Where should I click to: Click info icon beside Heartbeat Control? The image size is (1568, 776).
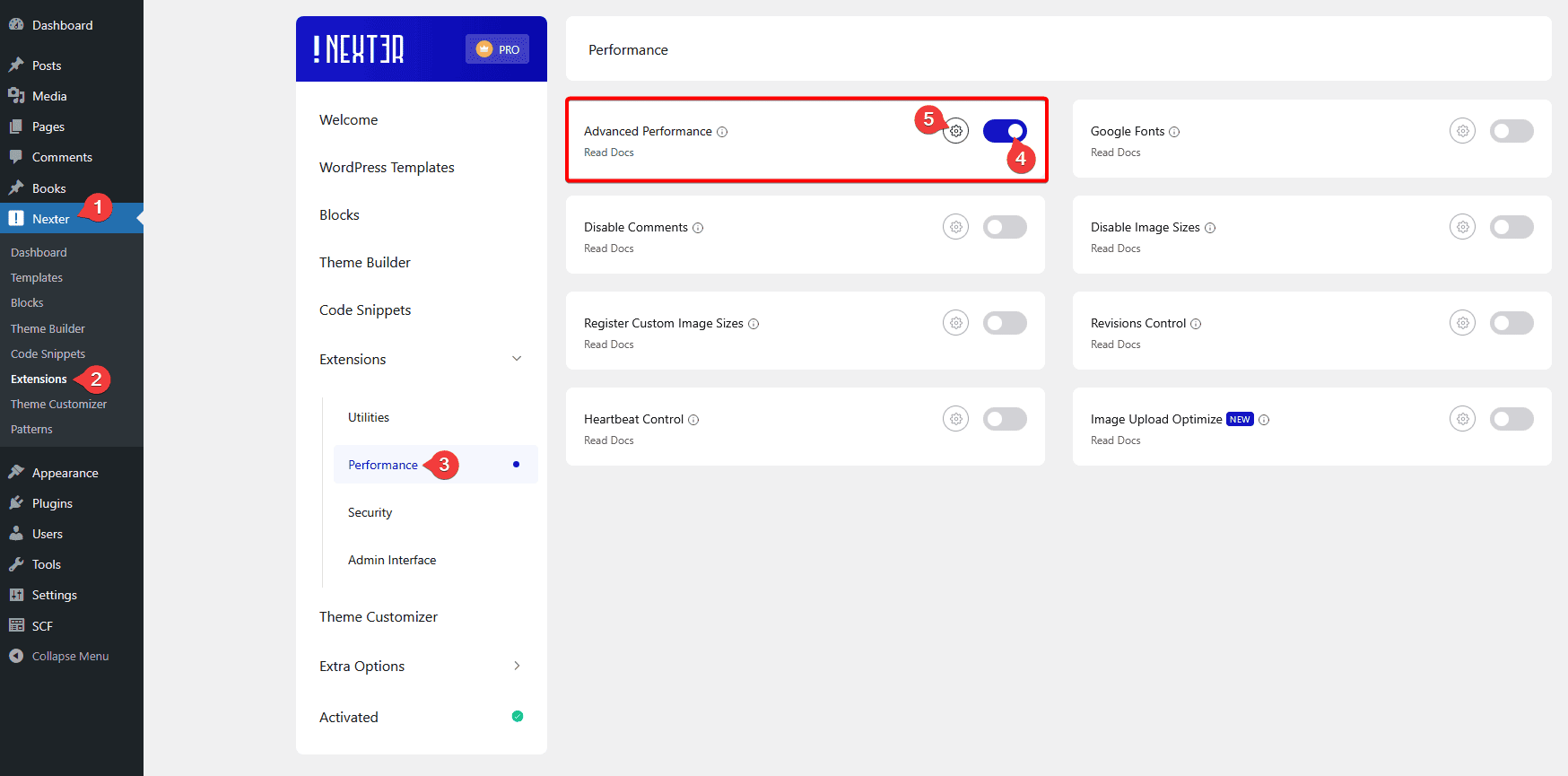(693, 420)
